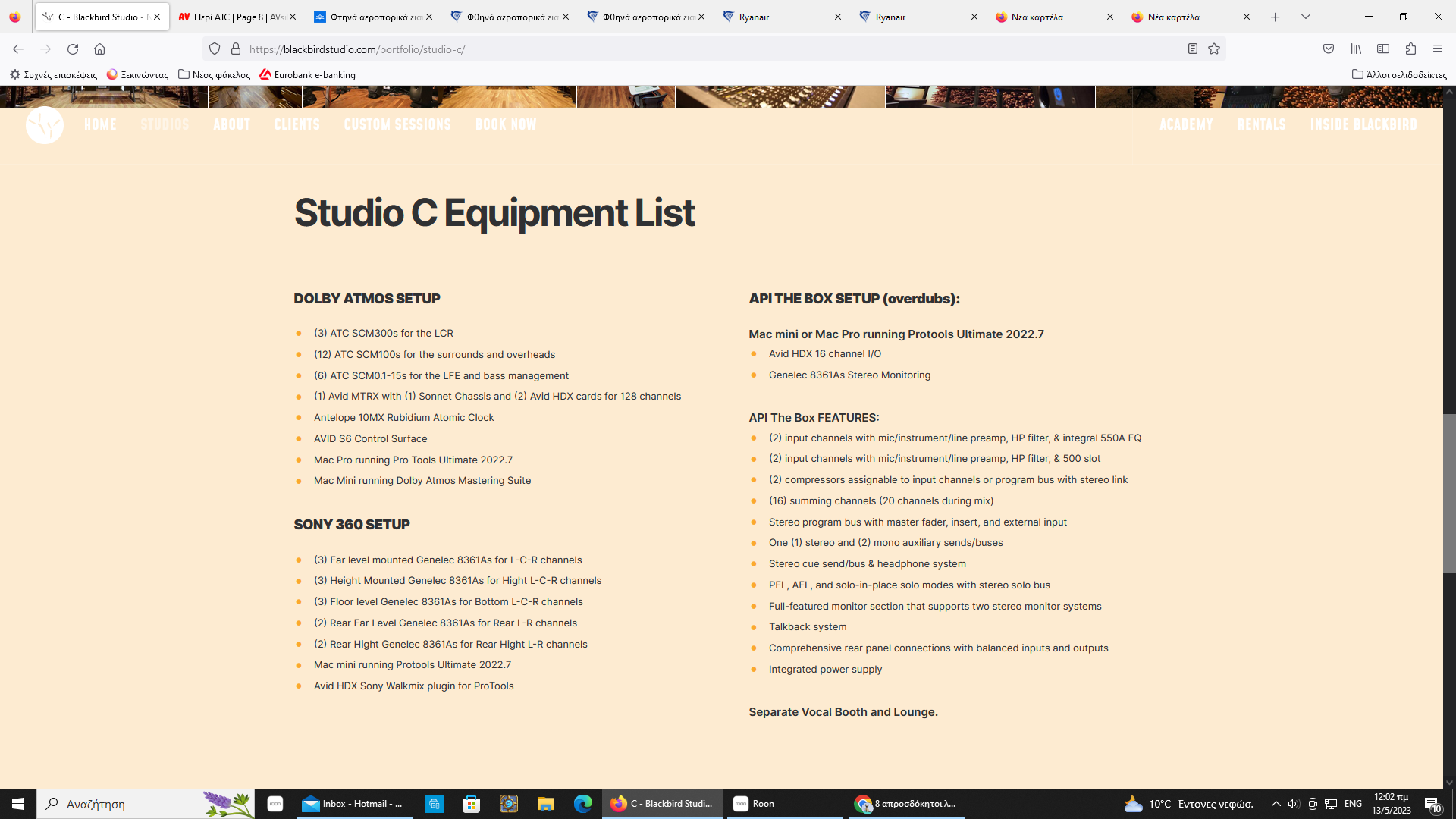Expand list all tabs dropdown arrow

tap(1306, 17)
